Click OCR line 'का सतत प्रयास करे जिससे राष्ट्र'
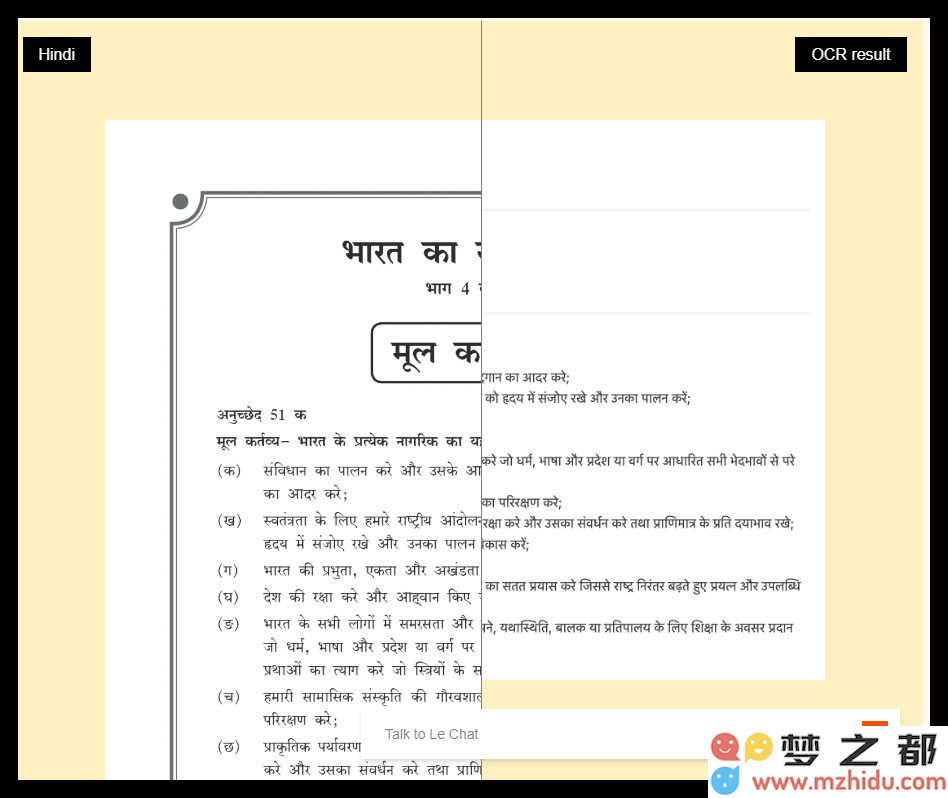The image size is (948, 798). pos(642,586)
